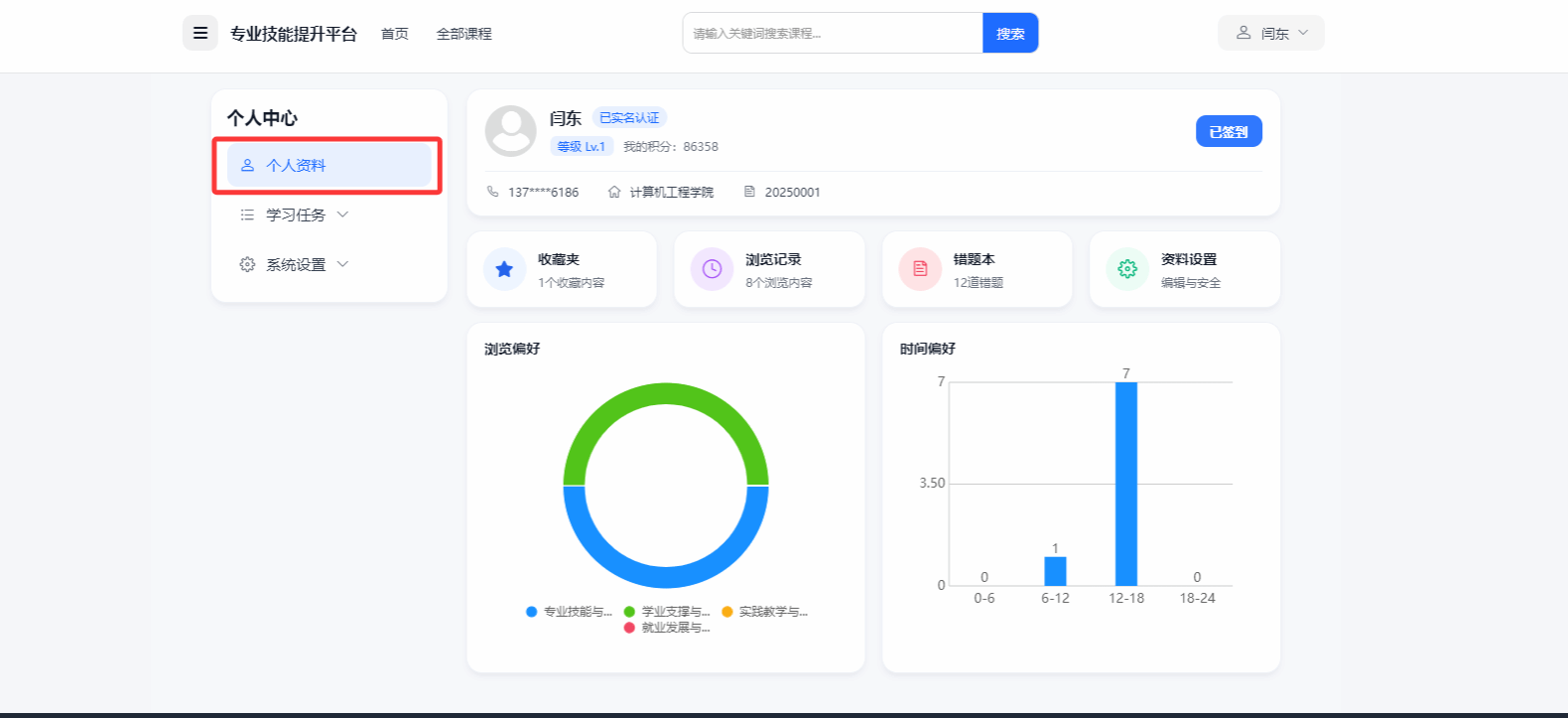1568x718 pixels.
Task: Click the blue 搜索 button
Action: (x=1010, y=33)
